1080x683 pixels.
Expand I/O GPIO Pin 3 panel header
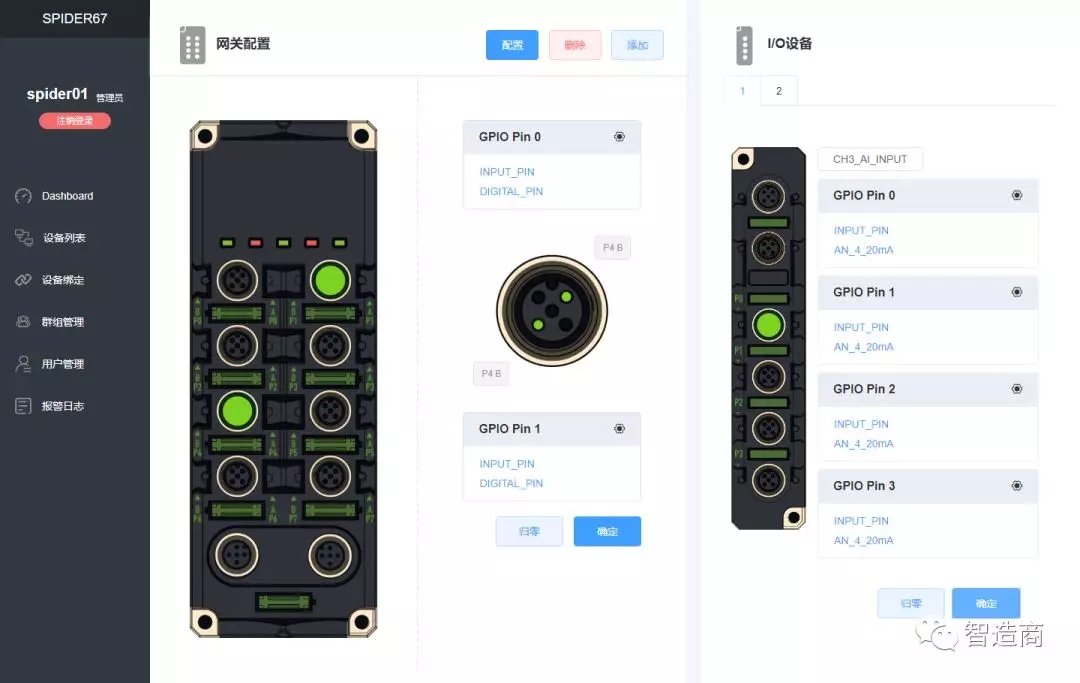click(x=928, y=486)
